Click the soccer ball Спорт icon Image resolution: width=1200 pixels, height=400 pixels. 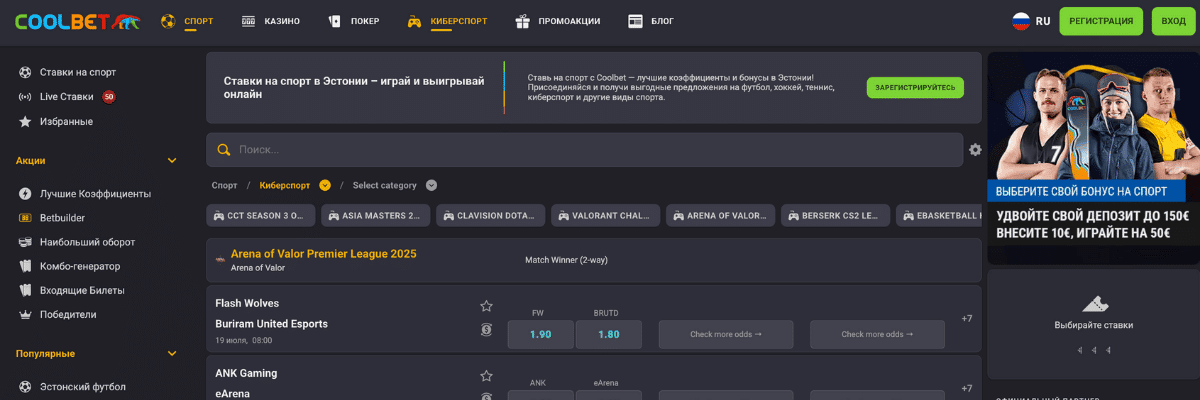(x=168, y=21)
